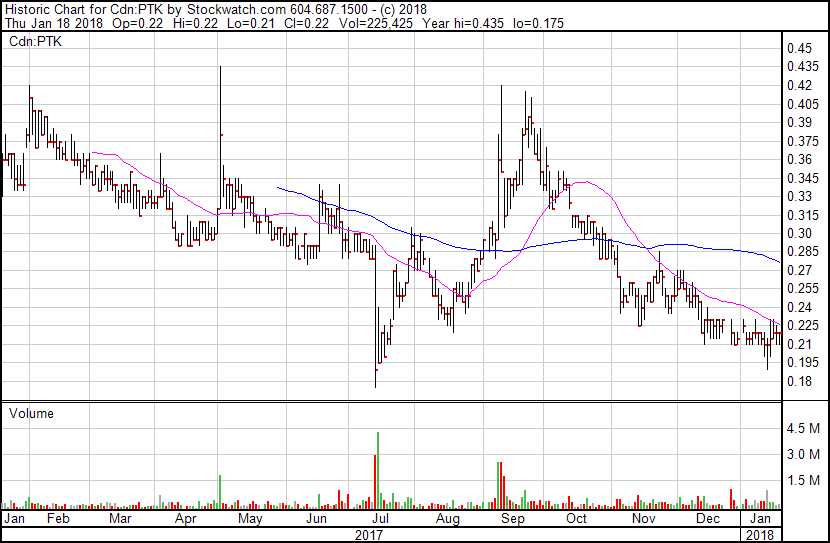Click the '2018' year label

pos(760,535)
